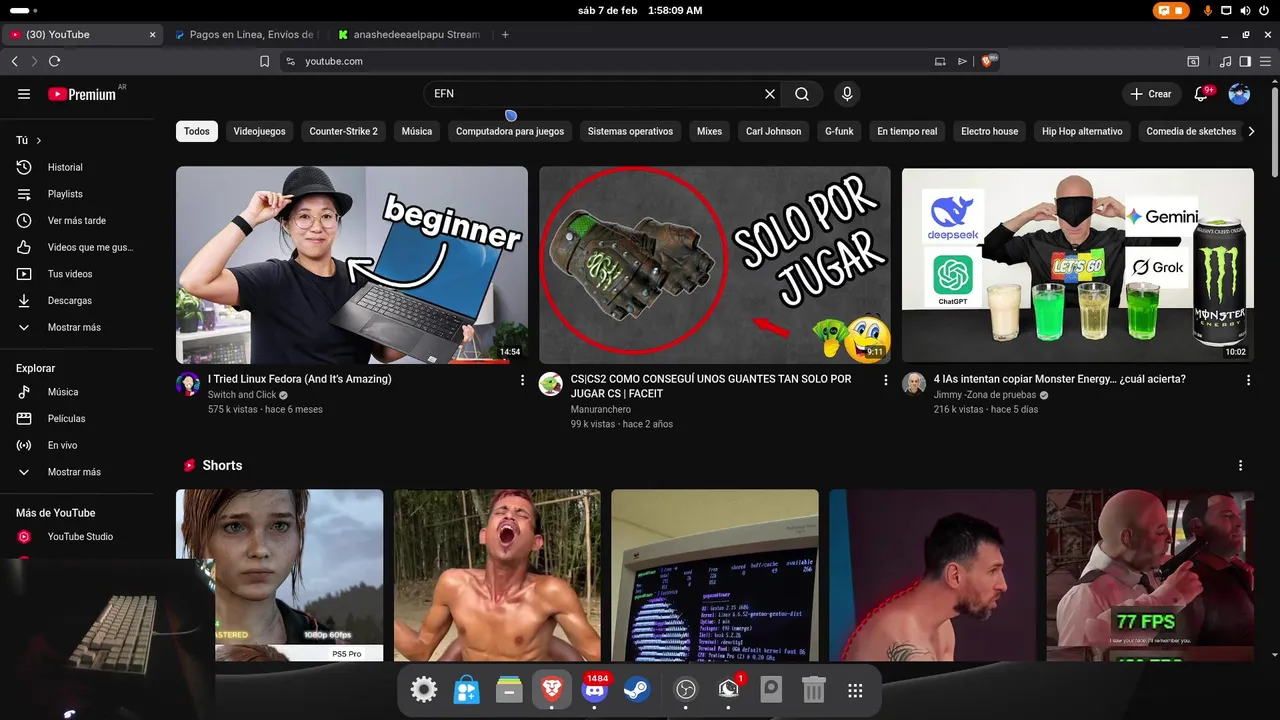
Task: Select the Videojuegos filter chip
Action: (259, 131)
